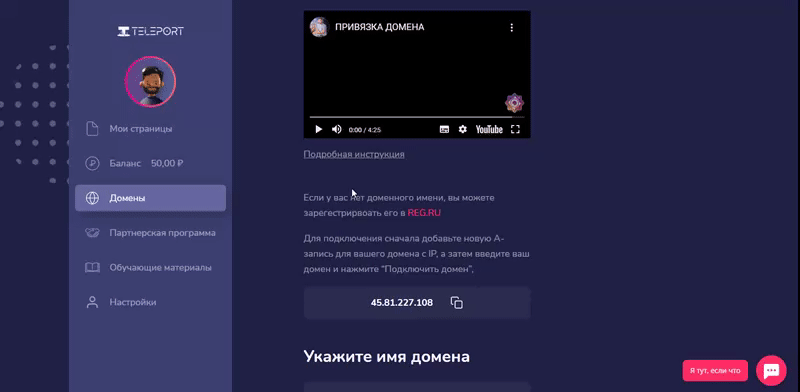The image size is (800, 392).
Task: Click the handshake icon for partner program
Action: [x=92, y=233]
